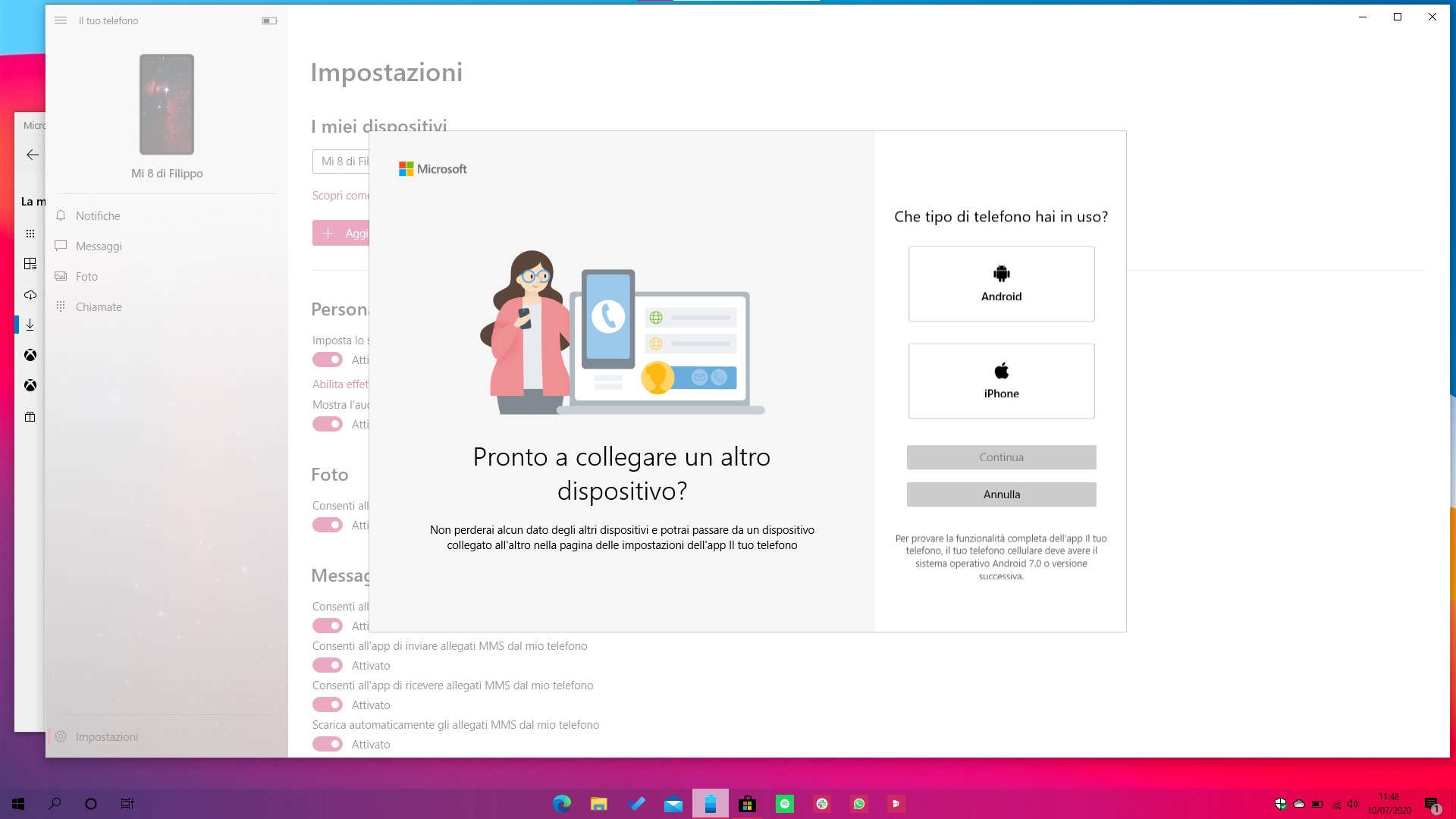The height and width of the screenshot is (819, 1456).
Task: Open Mail app from the taskbar
Action: pyautogui.click(x=673, y=804)
